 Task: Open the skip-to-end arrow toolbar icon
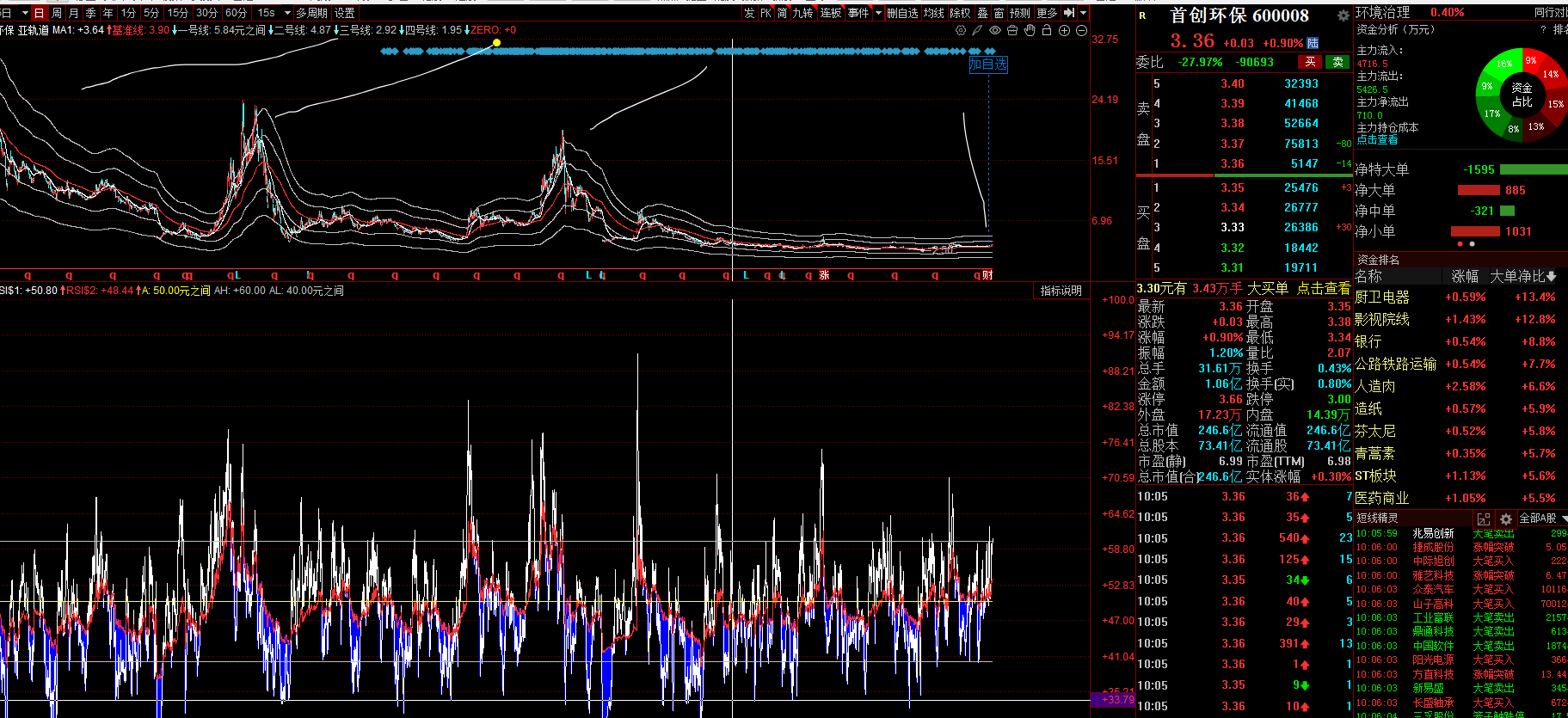[x=1069, y=13]
